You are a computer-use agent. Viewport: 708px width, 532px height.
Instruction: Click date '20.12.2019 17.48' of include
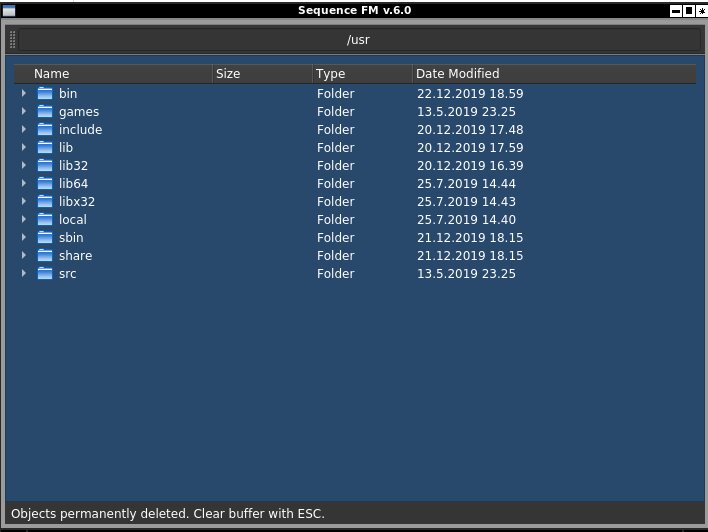tap(470, 130)
